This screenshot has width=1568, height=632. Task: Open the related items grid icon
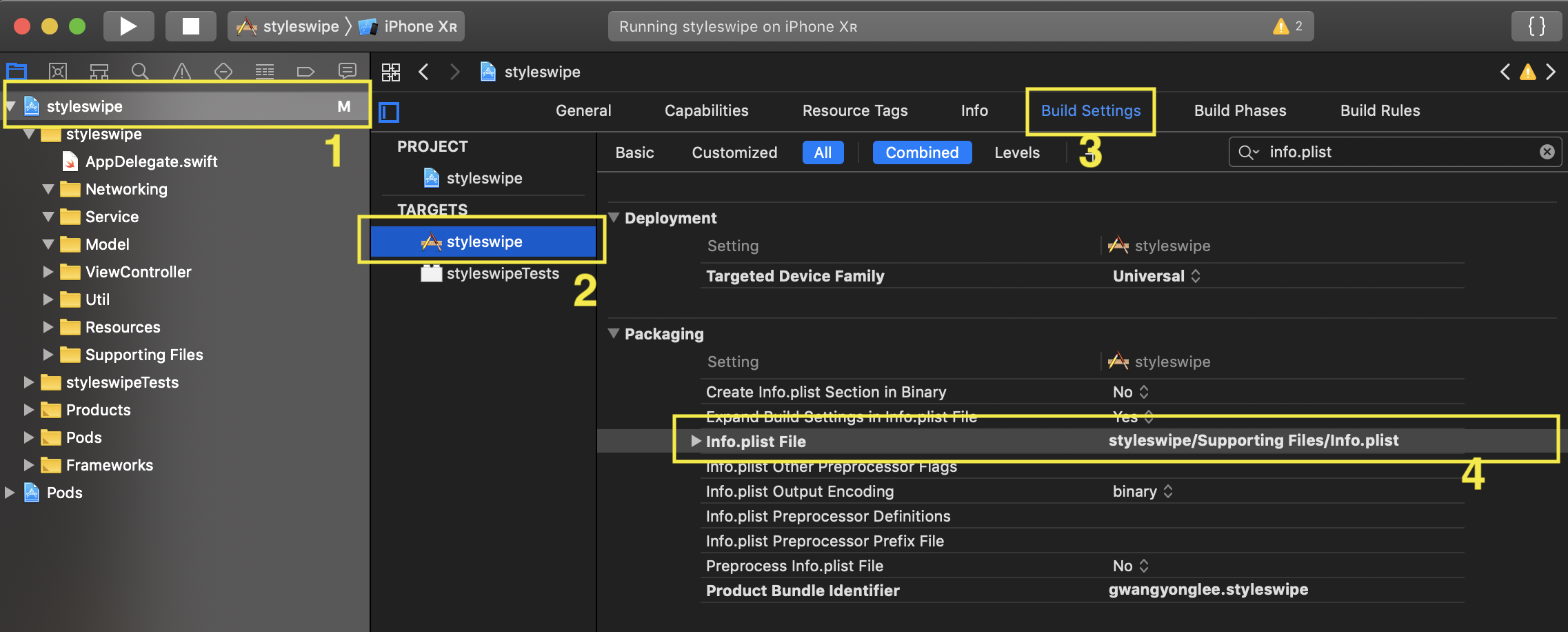[x=391, y=72]
